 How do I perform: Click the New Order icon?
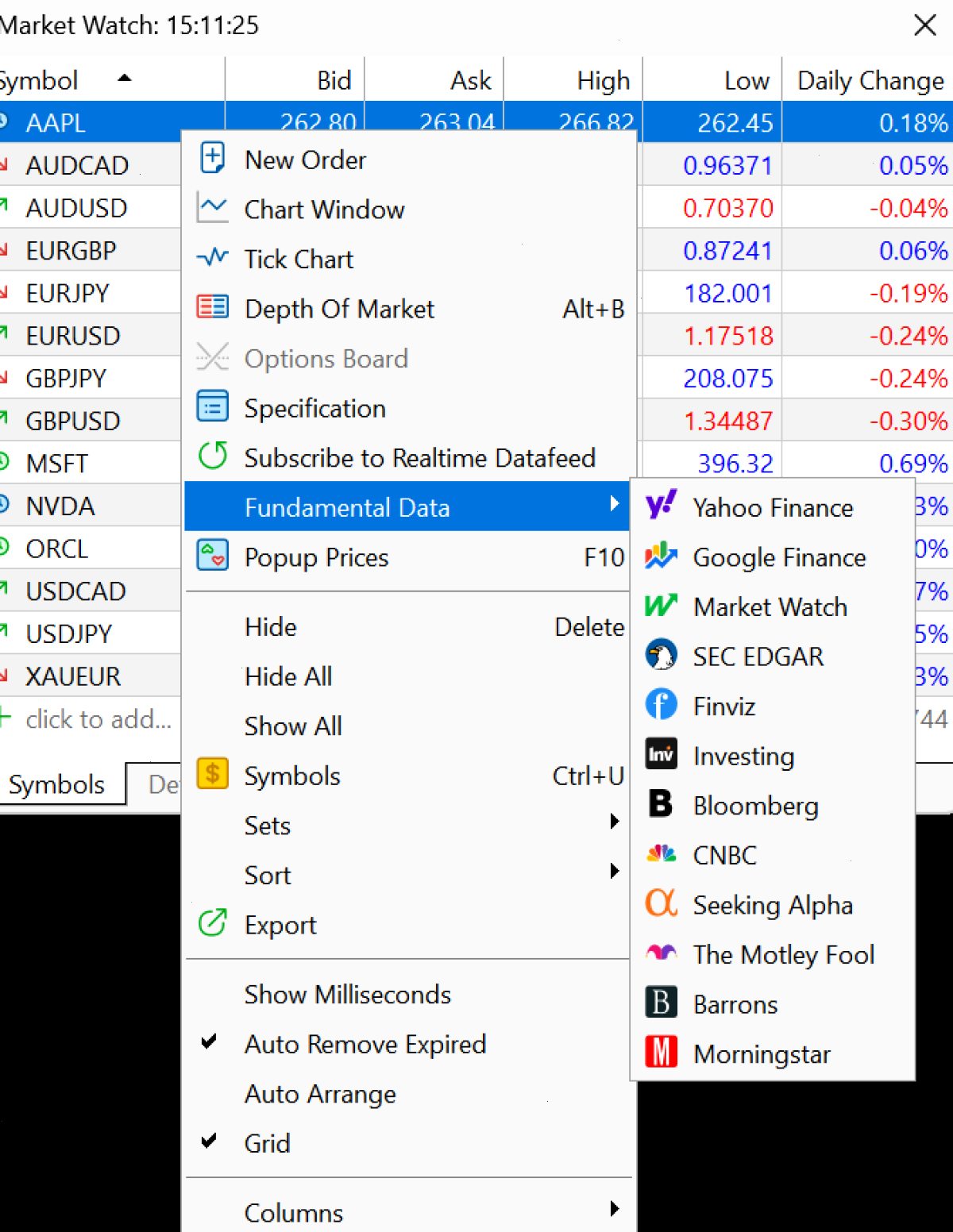click(x=212, y=158)
